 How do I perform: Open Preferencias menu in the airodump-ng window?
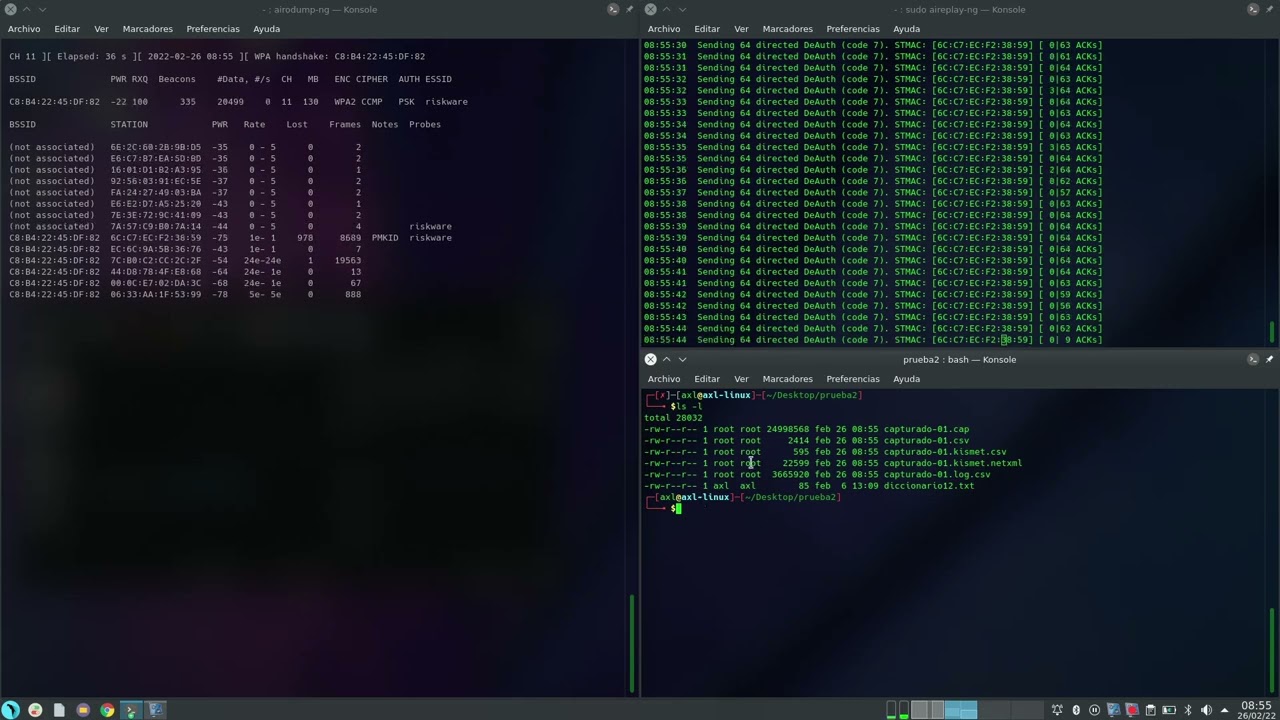click(213, 29)
